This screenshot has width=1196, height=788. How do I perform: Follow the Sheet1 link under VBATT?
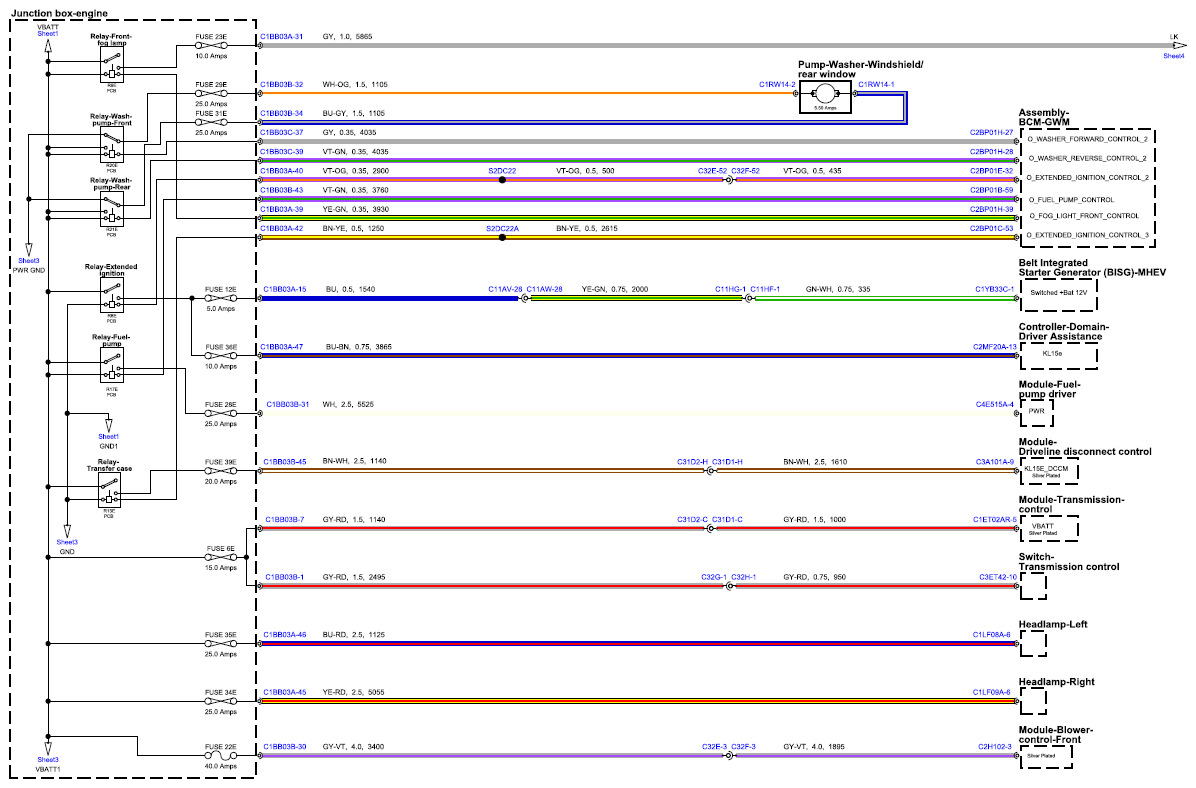(48, 34)
